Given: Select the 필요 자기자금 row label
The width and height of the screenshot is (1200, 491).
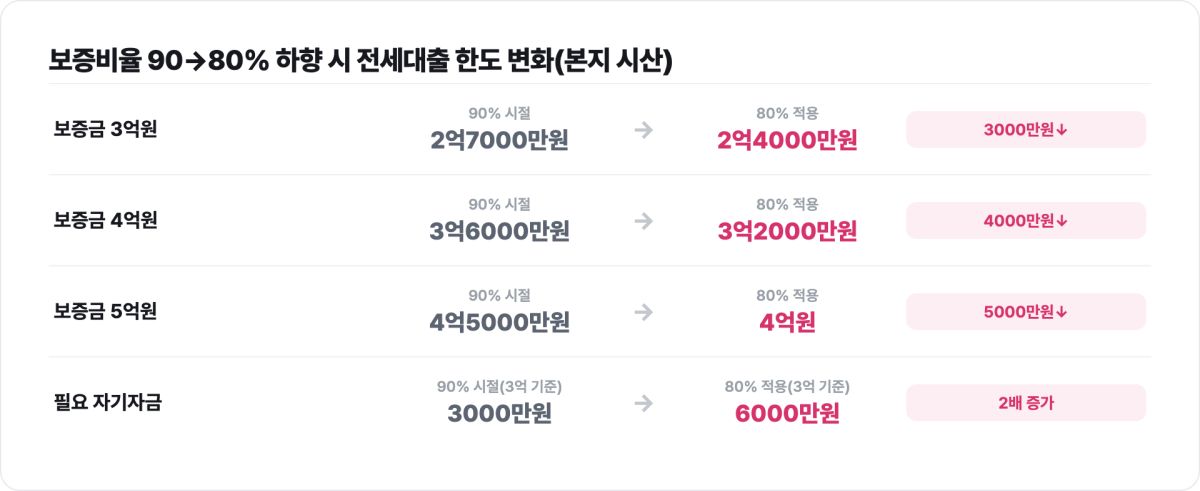Looking at the screenshot, I should [x=107, y=403].
